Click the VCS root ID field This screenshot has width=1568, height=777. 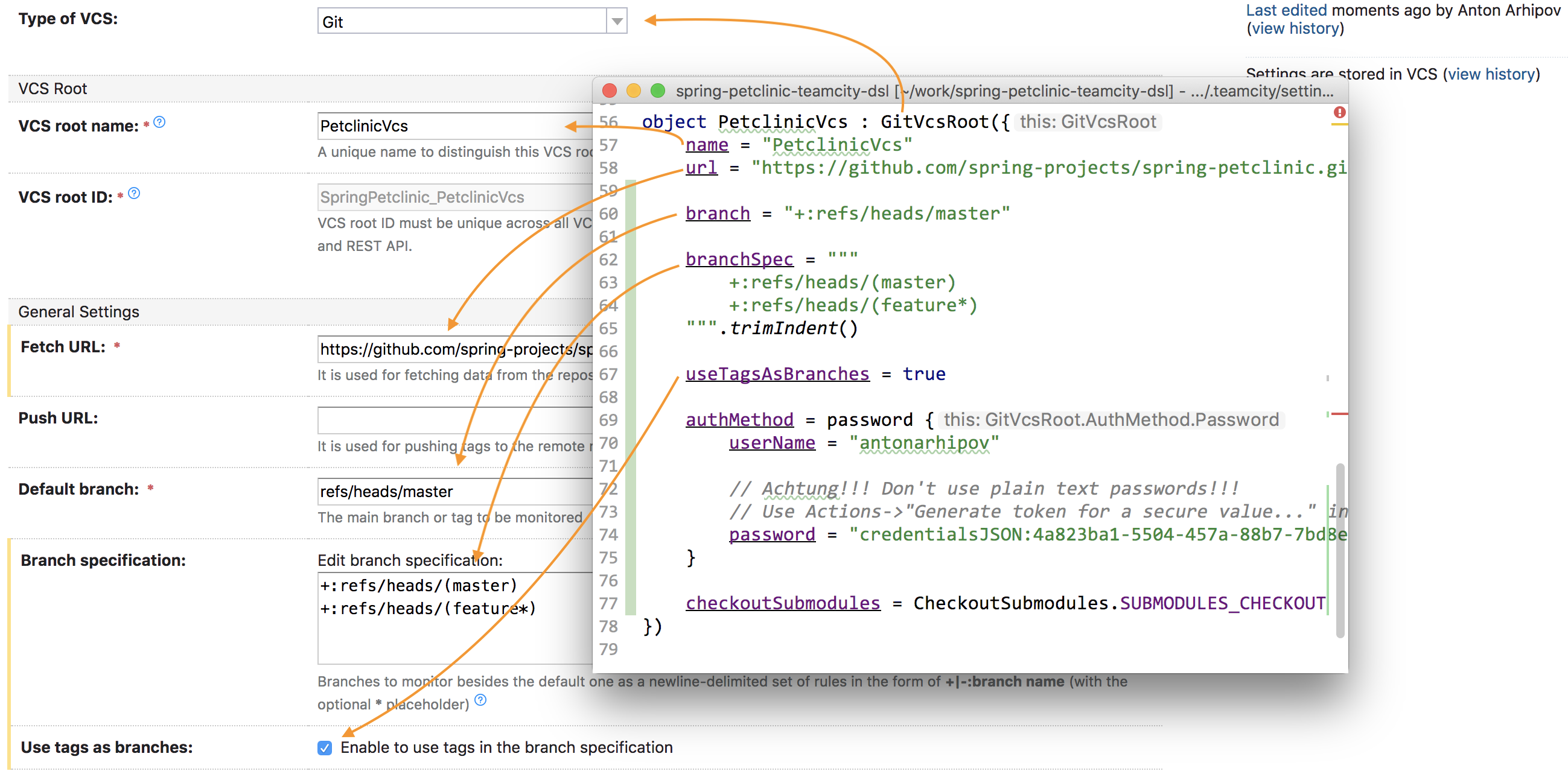[454, 197]
